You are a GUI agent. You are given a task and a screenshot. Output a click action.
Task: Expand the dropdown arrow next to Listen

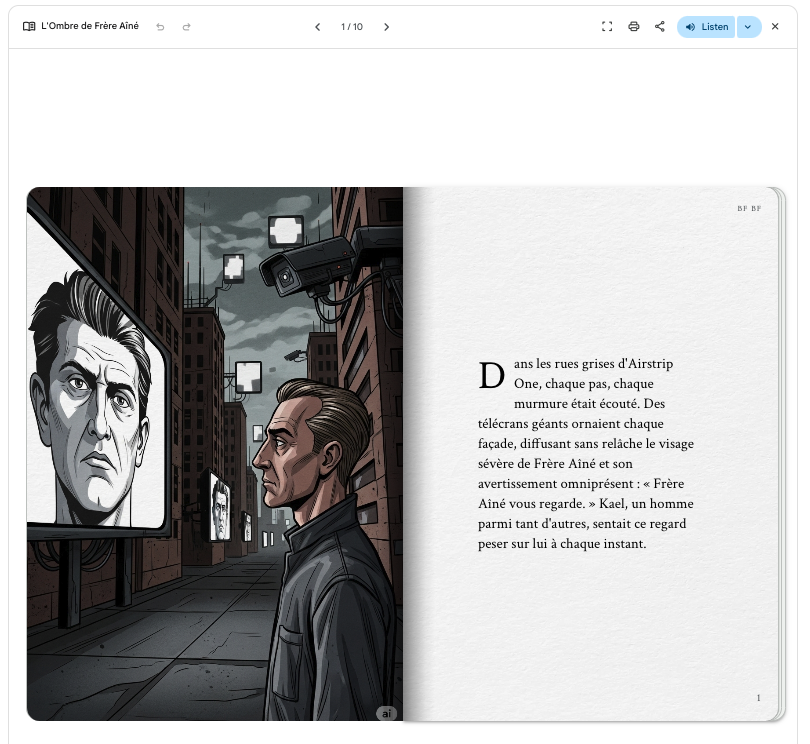tap(748, 27)
